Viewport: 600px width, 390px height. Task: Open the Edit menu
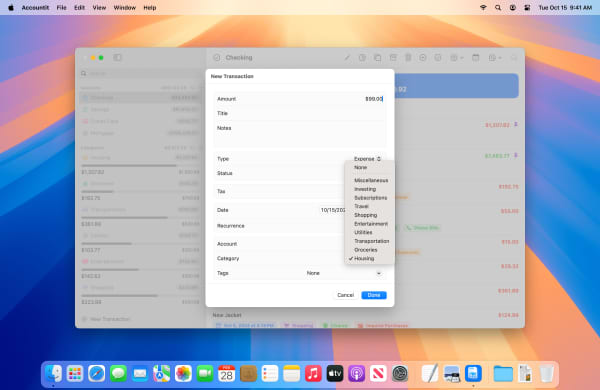(x=79, y=8)
